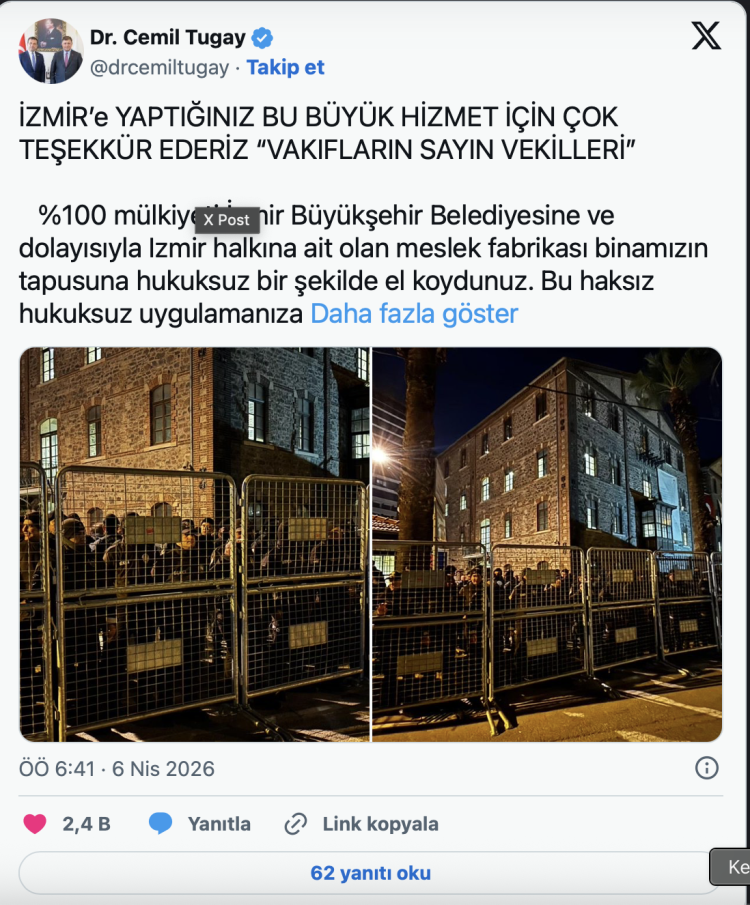Click the 62 yanıtı oku button
Image resolution: width=750 pixels, height=905 pixels.
[370, 873]
